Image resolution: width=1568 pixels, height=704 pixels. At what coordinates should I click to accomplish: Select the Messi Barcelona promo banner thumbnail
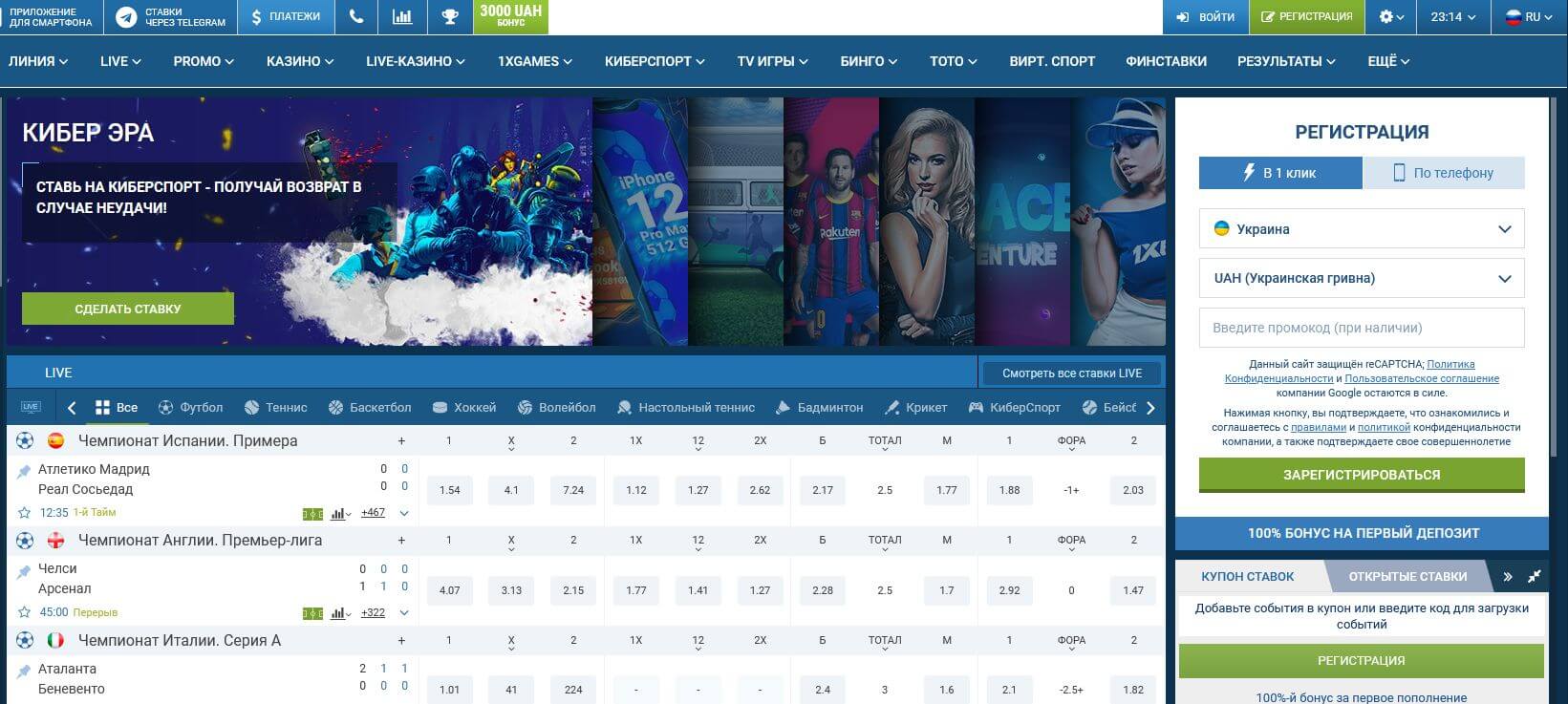pyautogui.click(x=830, y=222)
